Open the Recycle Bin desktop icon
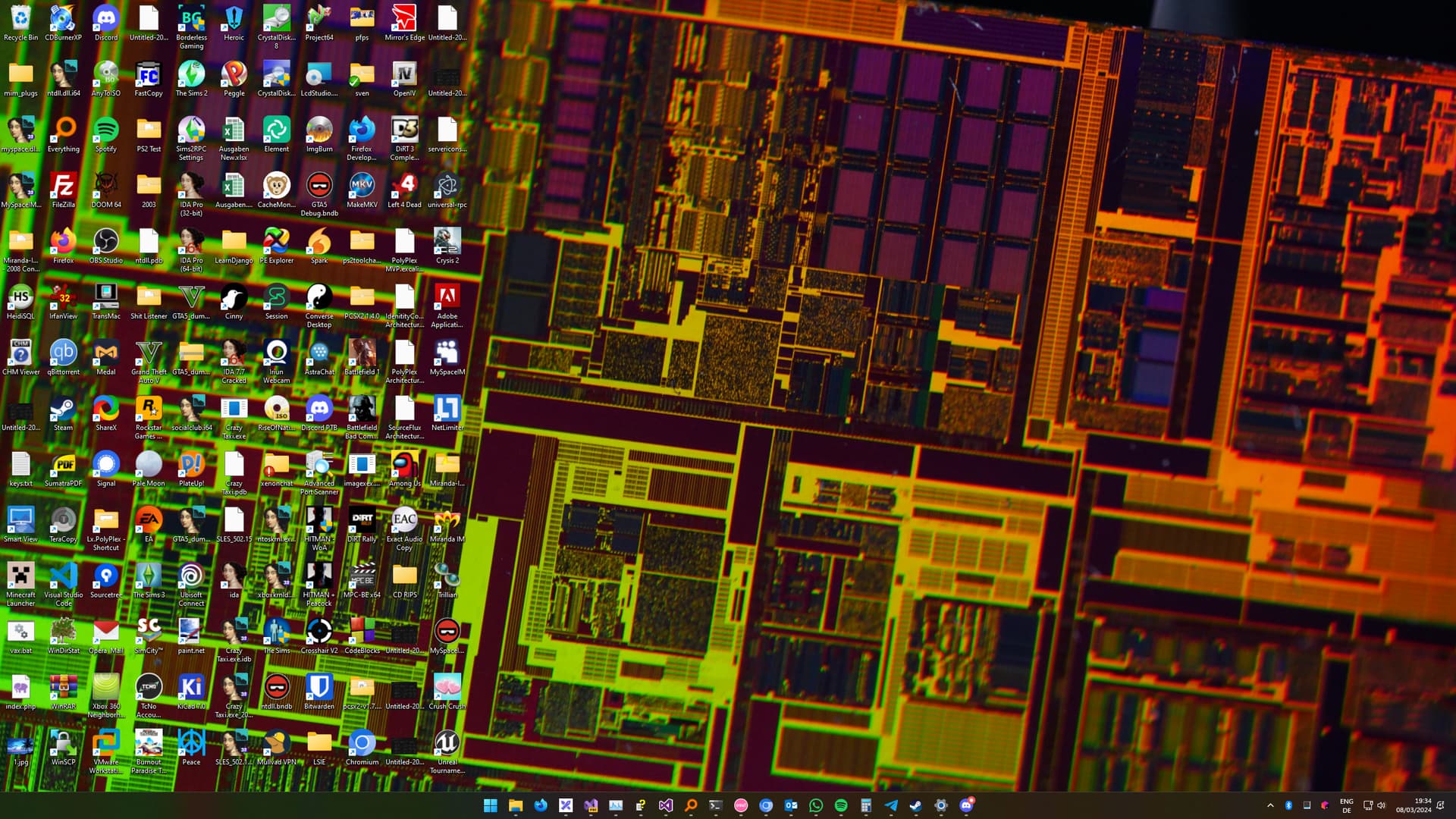Viewport: 1456px width, 819px height. click(x=20, y=24)
